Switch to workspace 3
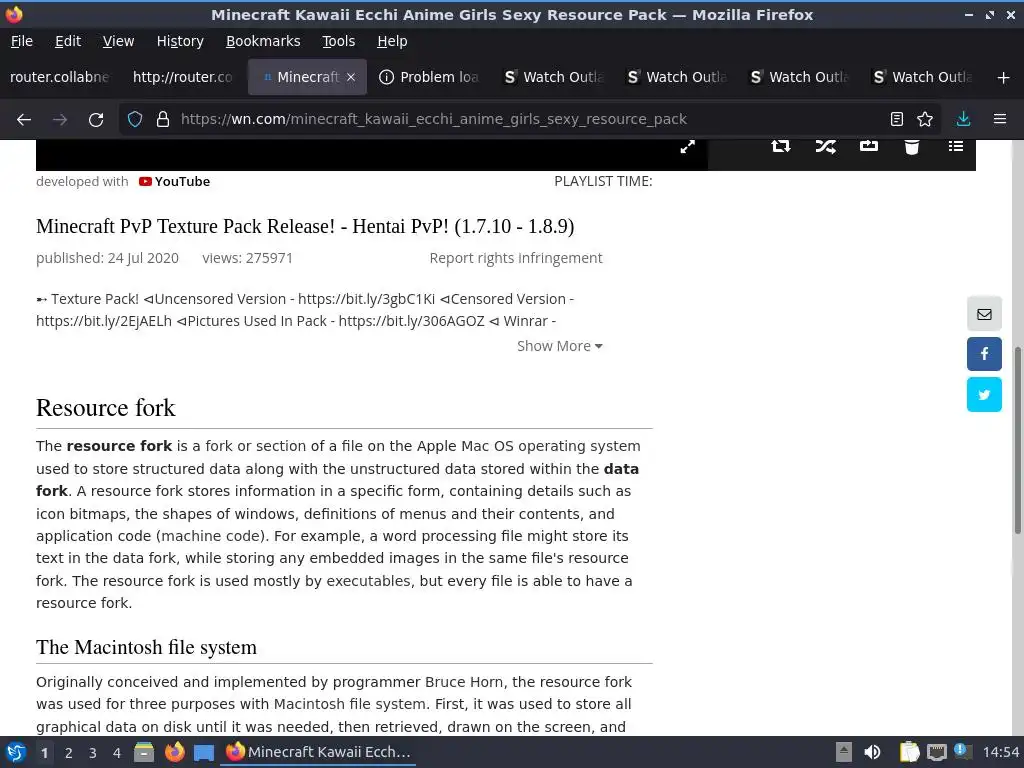The width and height of the screenshot is (1024, 768). 93,753
